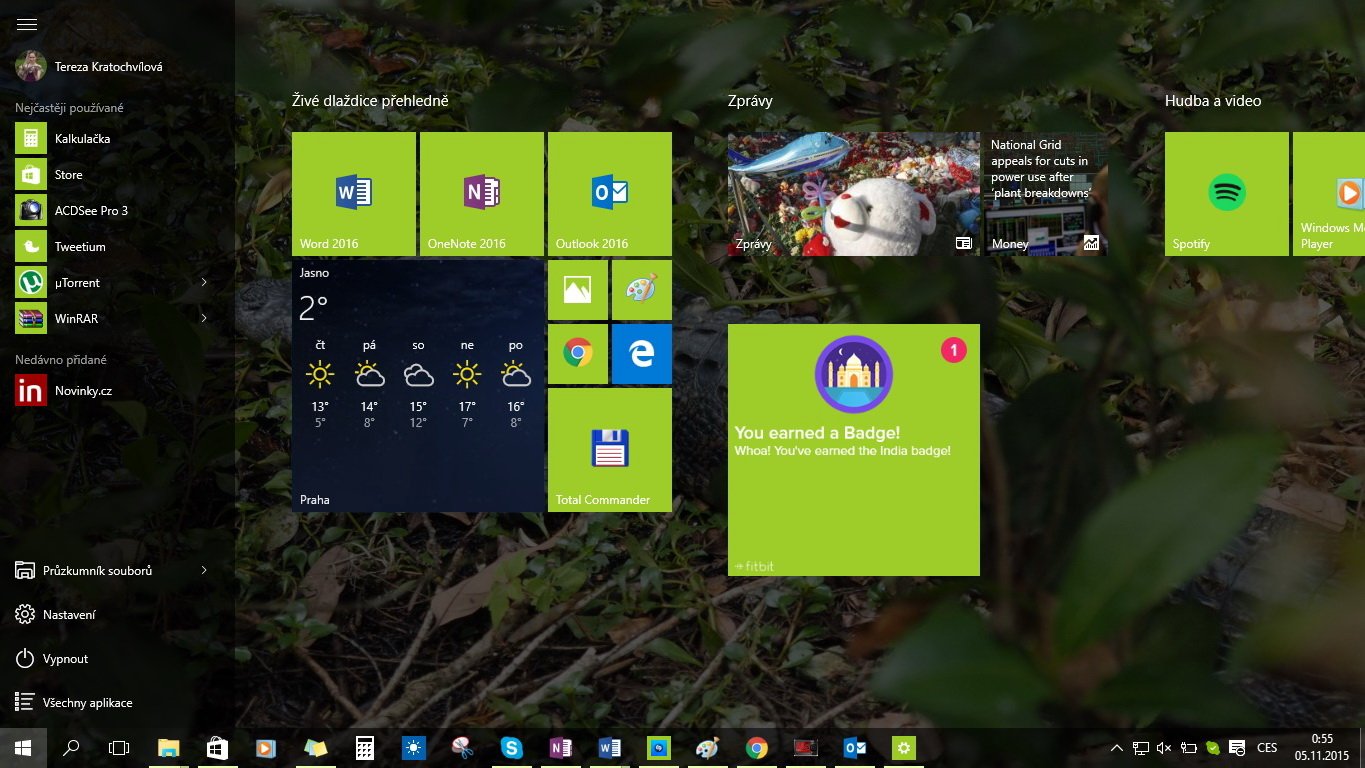
Task: Click the Živé dlaždice přehledně group title
Action: click(370, 101)
